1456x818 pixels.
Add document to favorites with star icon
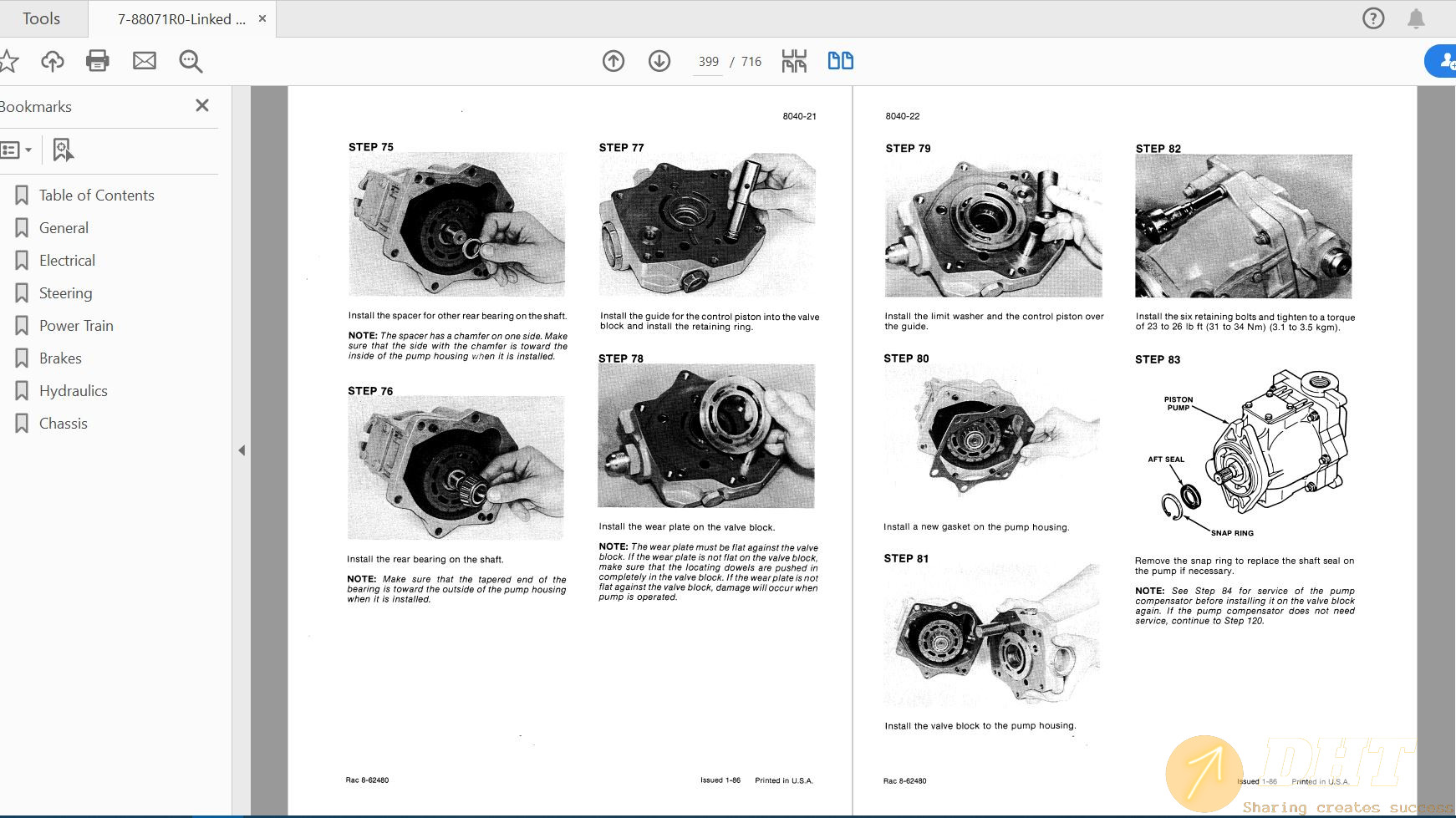pyautogui.click(x=10, y=61)
